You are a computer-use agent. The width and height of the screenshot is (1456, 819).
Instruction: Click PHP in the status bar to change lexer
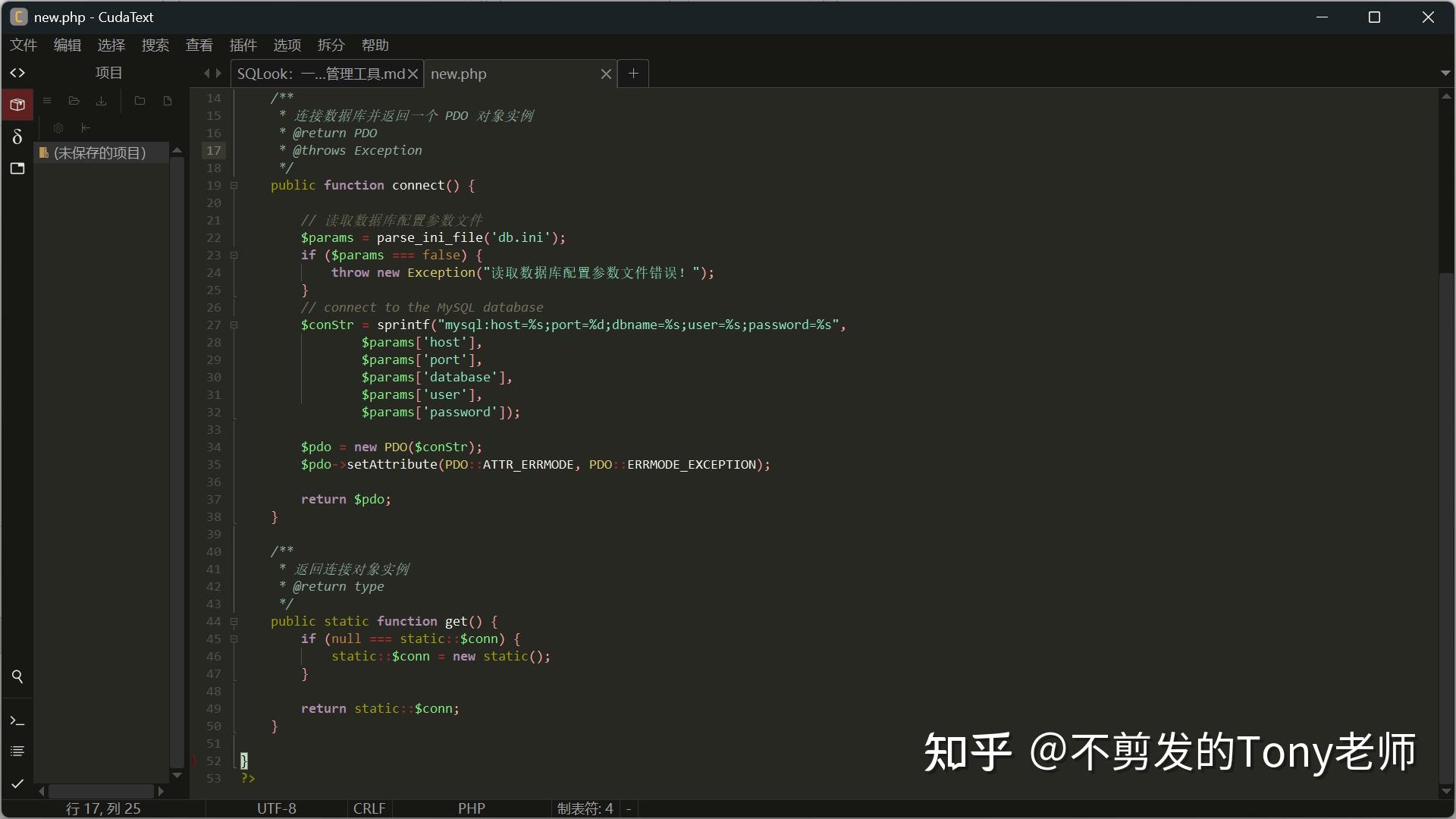pyautogui.click(x=472, y=808)
